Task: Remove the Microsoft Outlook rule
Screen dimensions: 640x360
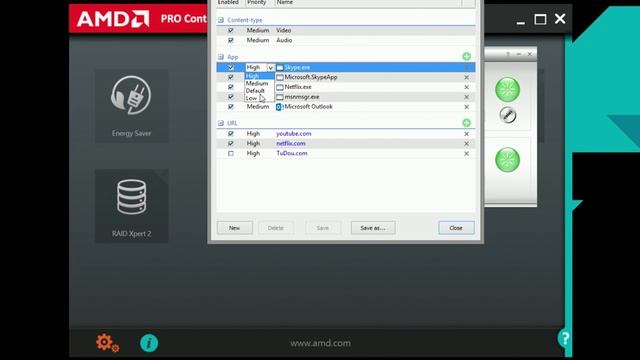Action: (x=467, y=107)
